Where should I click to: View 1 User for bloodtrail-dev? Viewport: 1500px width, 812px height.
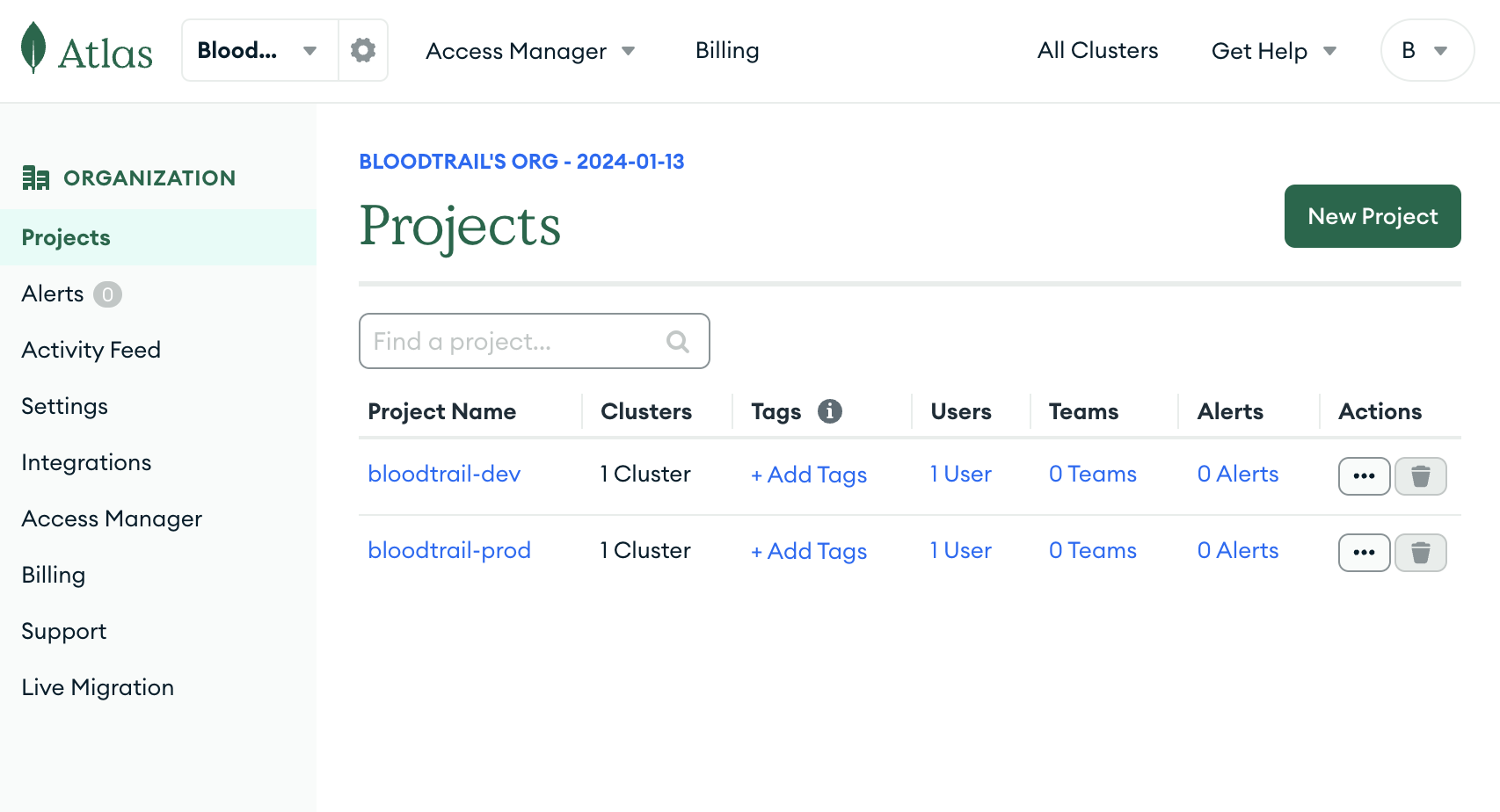(961, 474)
